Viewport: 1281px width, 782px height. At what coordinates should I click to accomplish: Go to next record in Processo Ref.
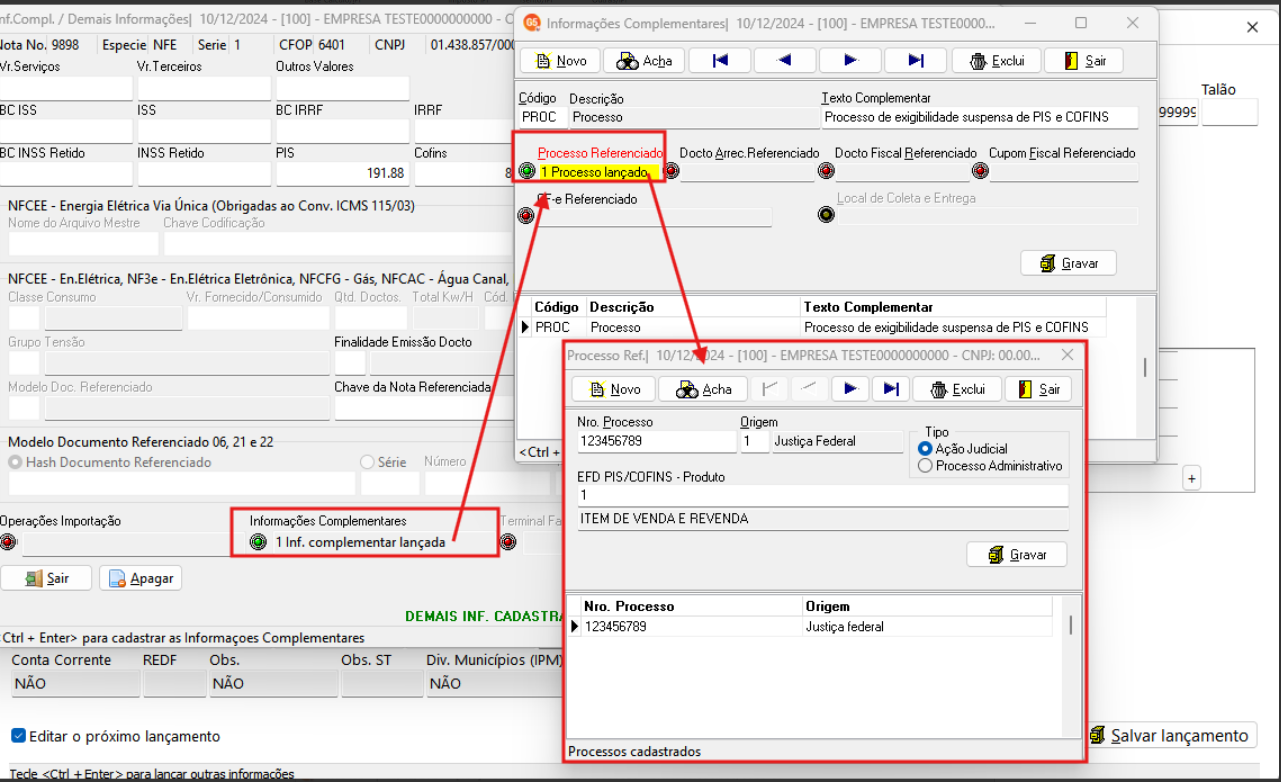[x=849, y=389]
